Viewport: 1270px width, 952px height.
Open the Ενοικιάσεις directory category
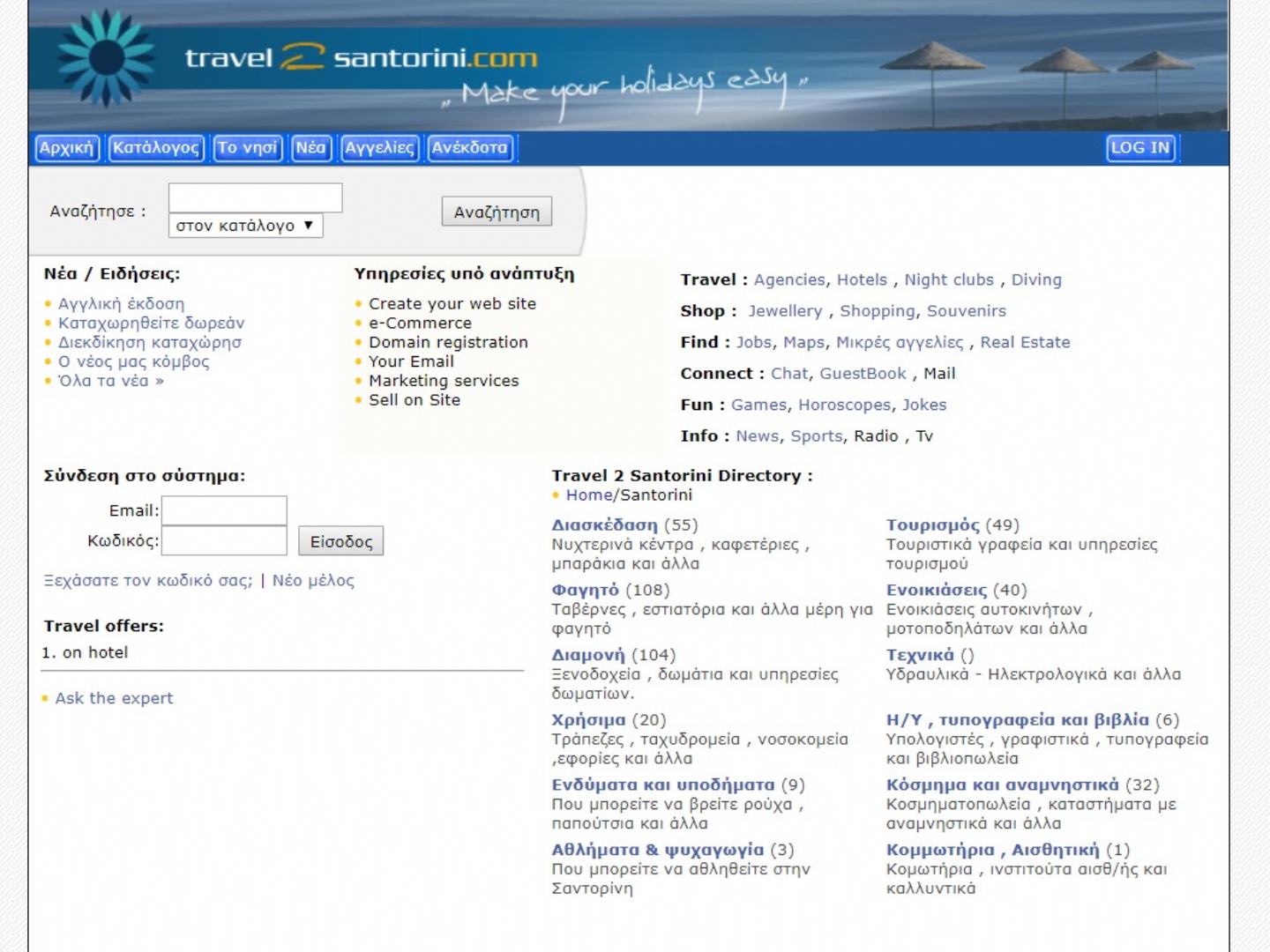coord(937,591)
